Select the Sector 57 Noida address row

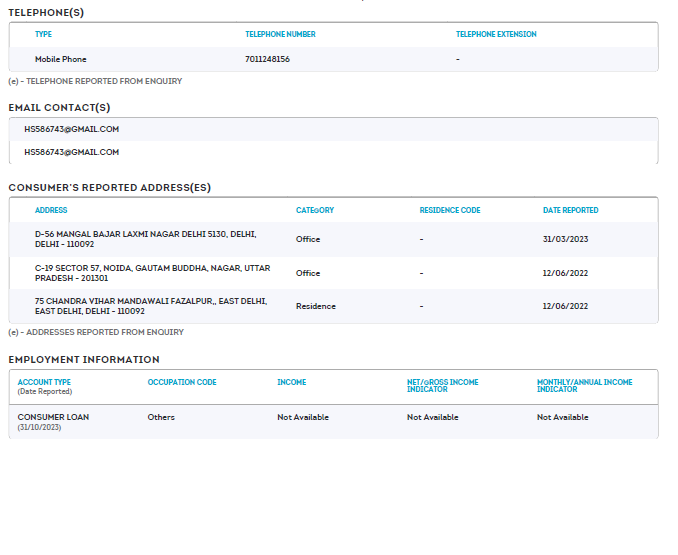coord(152,273)
